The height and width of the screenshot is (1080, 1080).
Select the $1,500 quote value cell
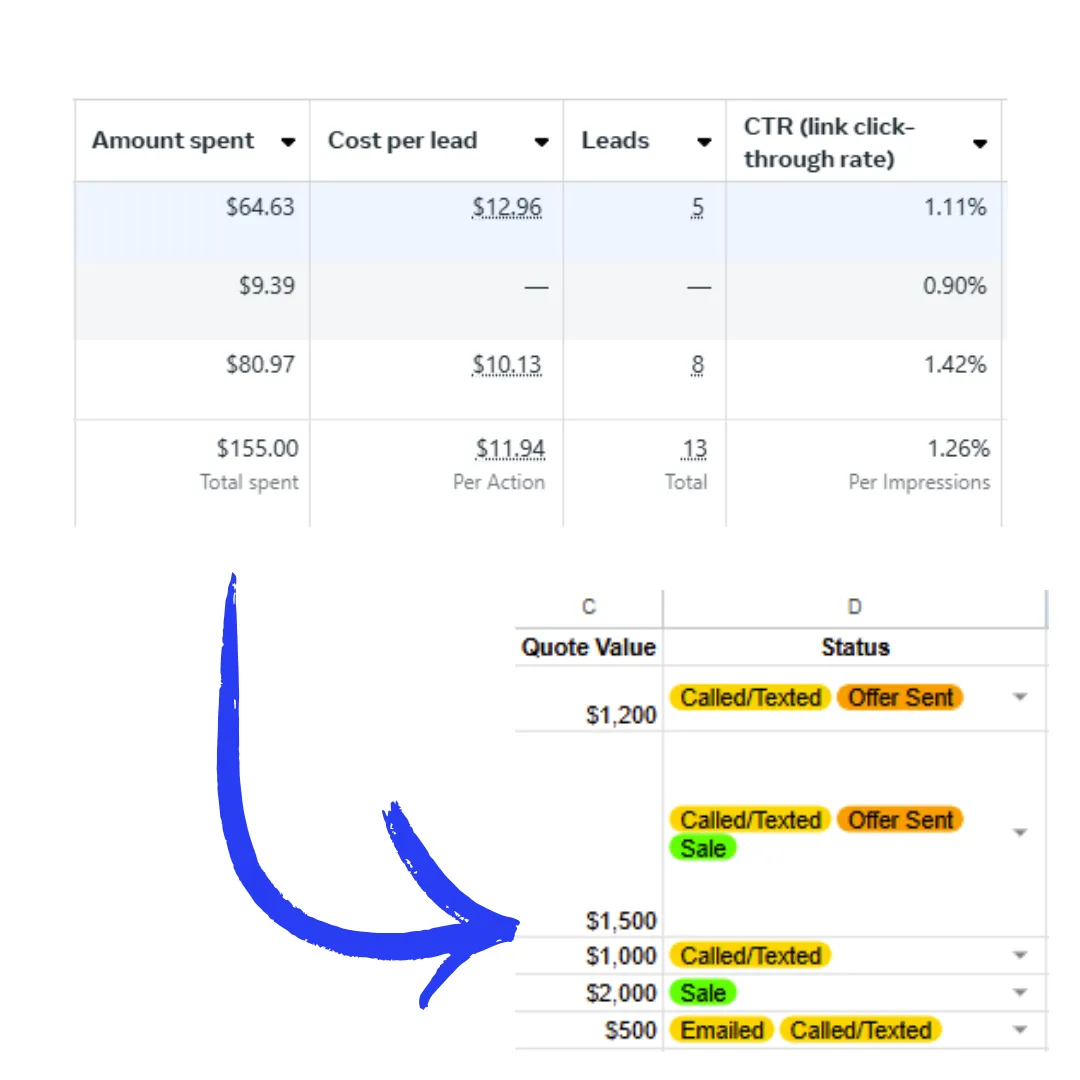tap(589, 834)
